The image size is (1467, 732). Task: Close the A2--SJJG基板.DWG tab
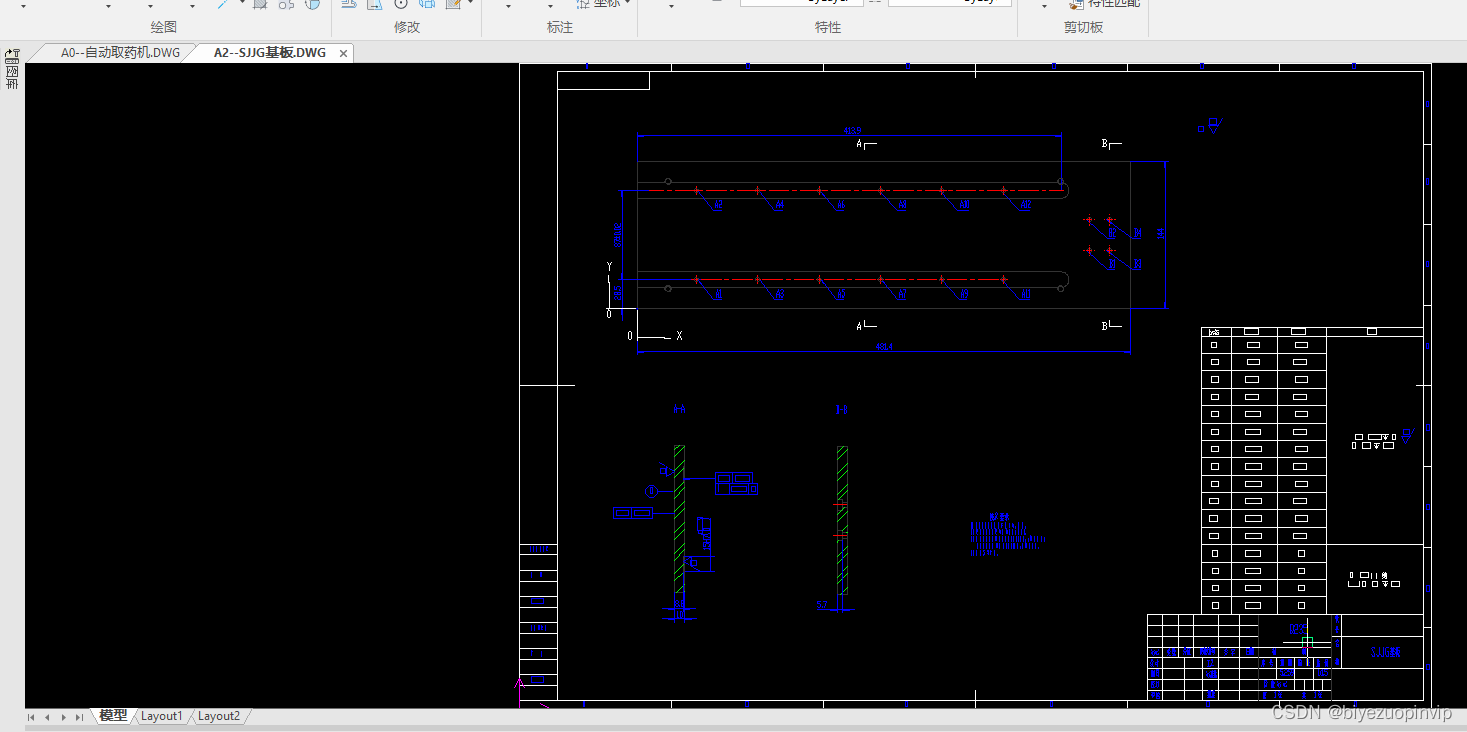(344, 53)
